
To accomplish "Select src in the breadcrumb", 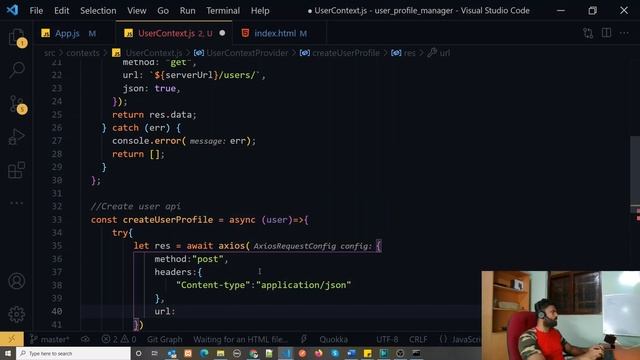I will (49, 53).
